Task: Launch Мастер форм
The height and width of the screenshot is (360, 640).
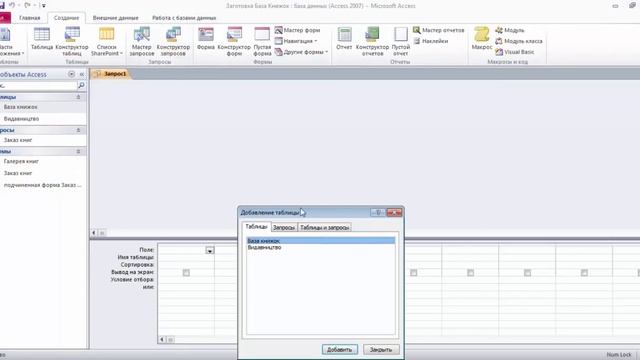Action: [297, 30]
